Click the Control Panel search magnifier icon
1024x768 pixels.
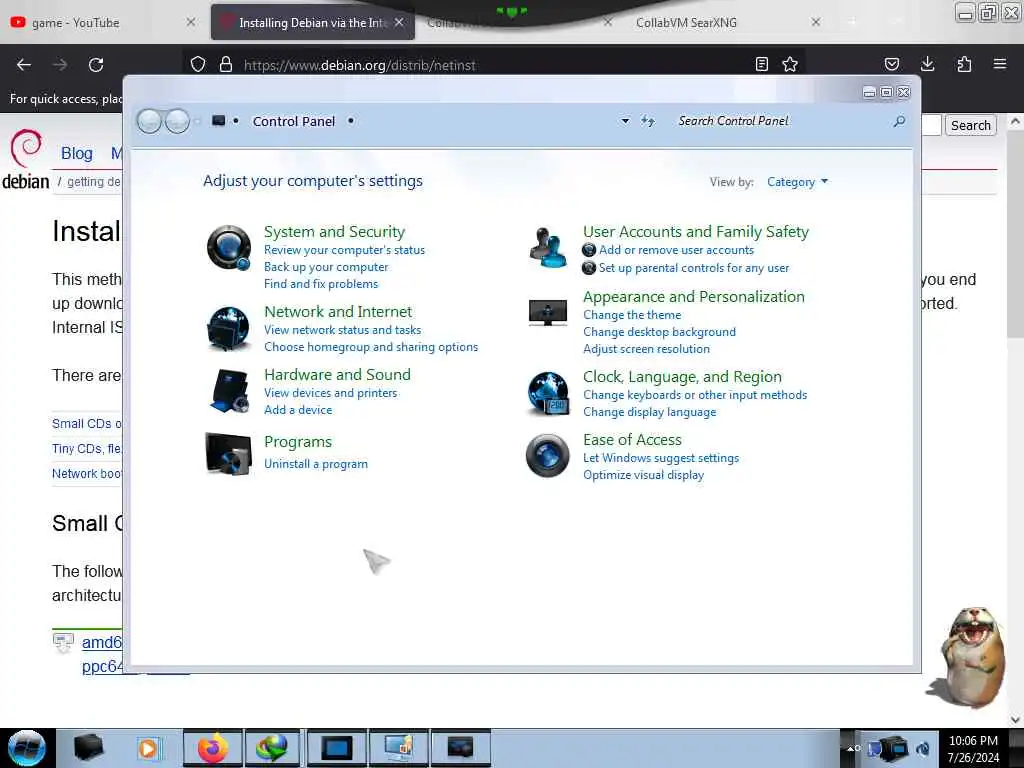coord(899,121)
